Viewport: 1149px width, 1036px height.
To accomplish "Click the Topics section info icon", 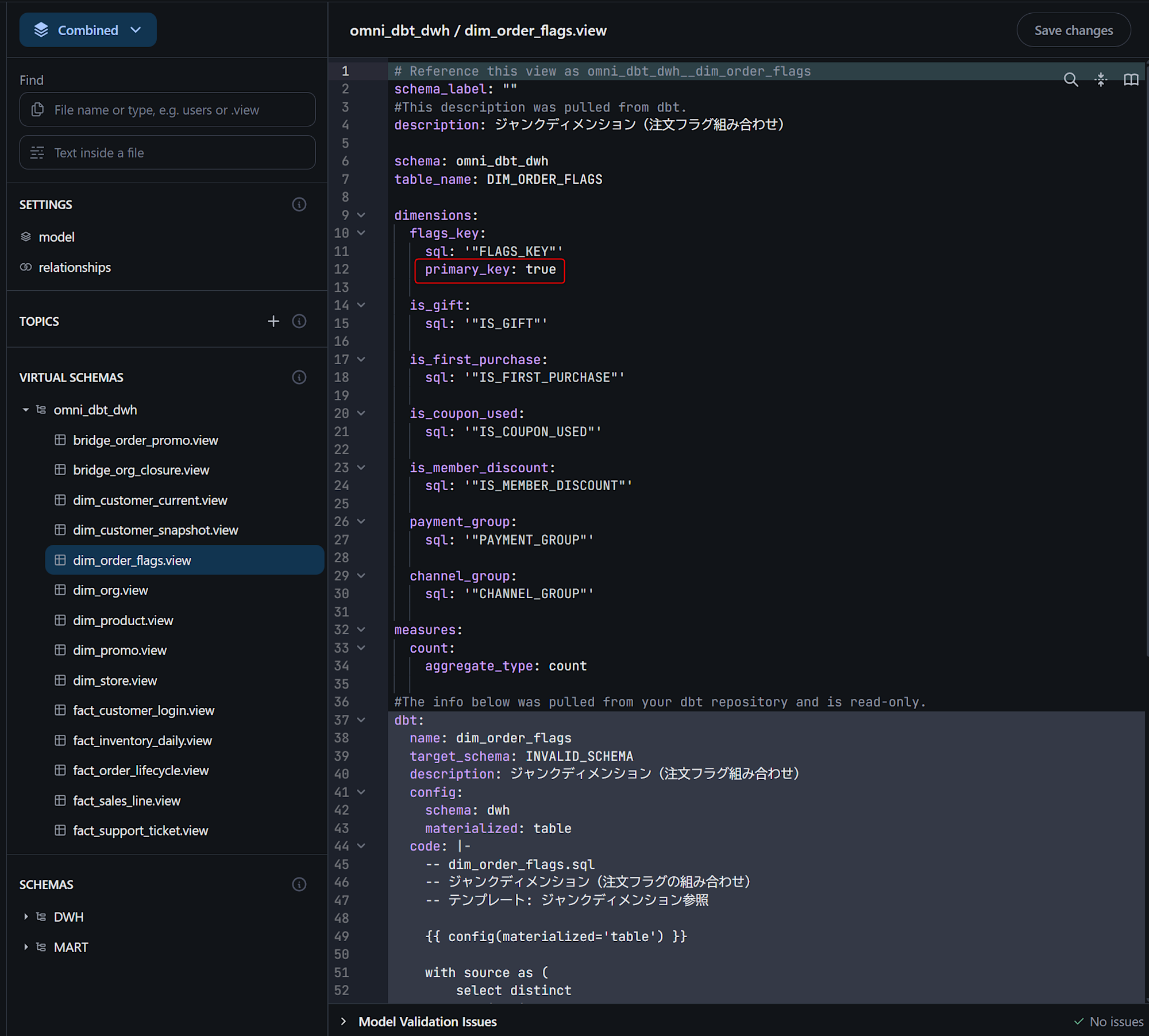I will click(x=299, y=321).
